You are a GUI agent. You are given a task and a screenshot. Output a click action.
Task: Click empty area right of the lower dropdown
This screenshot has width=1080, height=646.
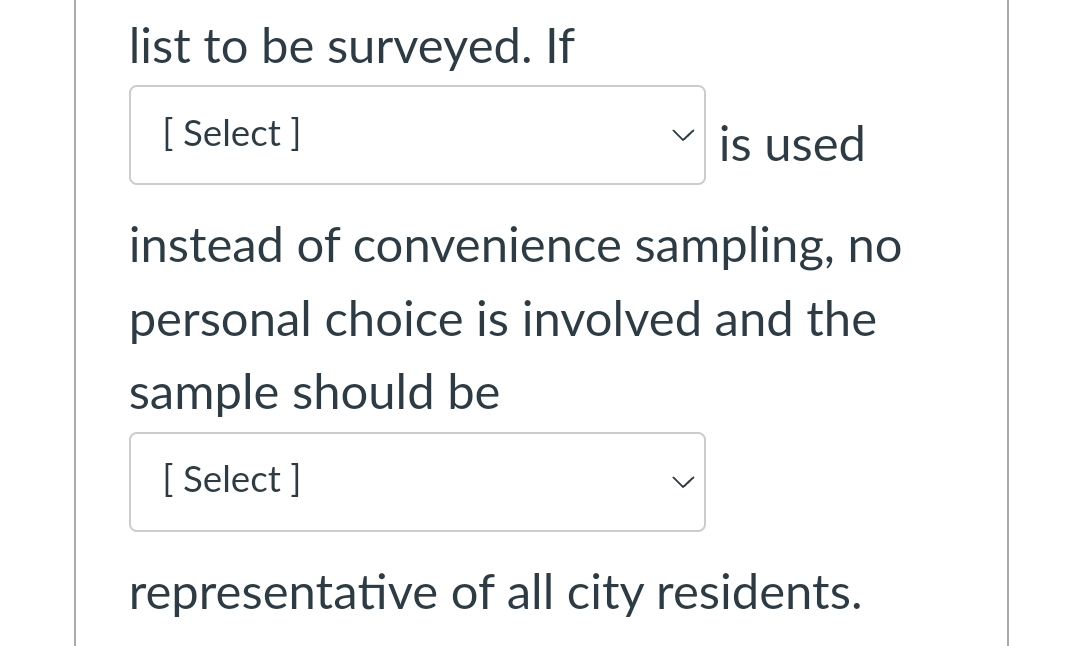[854, 482]
